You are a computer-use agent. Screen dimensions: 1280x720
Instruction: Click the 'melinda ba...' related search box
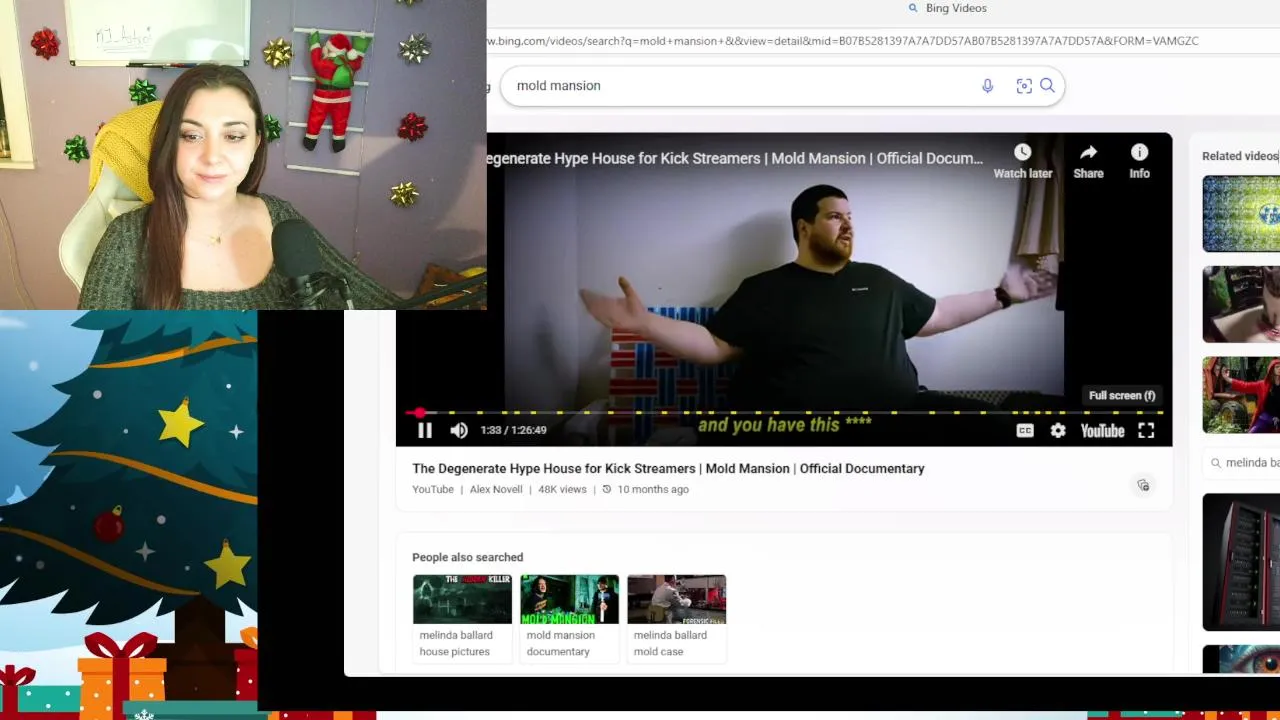click(1241, 463)
